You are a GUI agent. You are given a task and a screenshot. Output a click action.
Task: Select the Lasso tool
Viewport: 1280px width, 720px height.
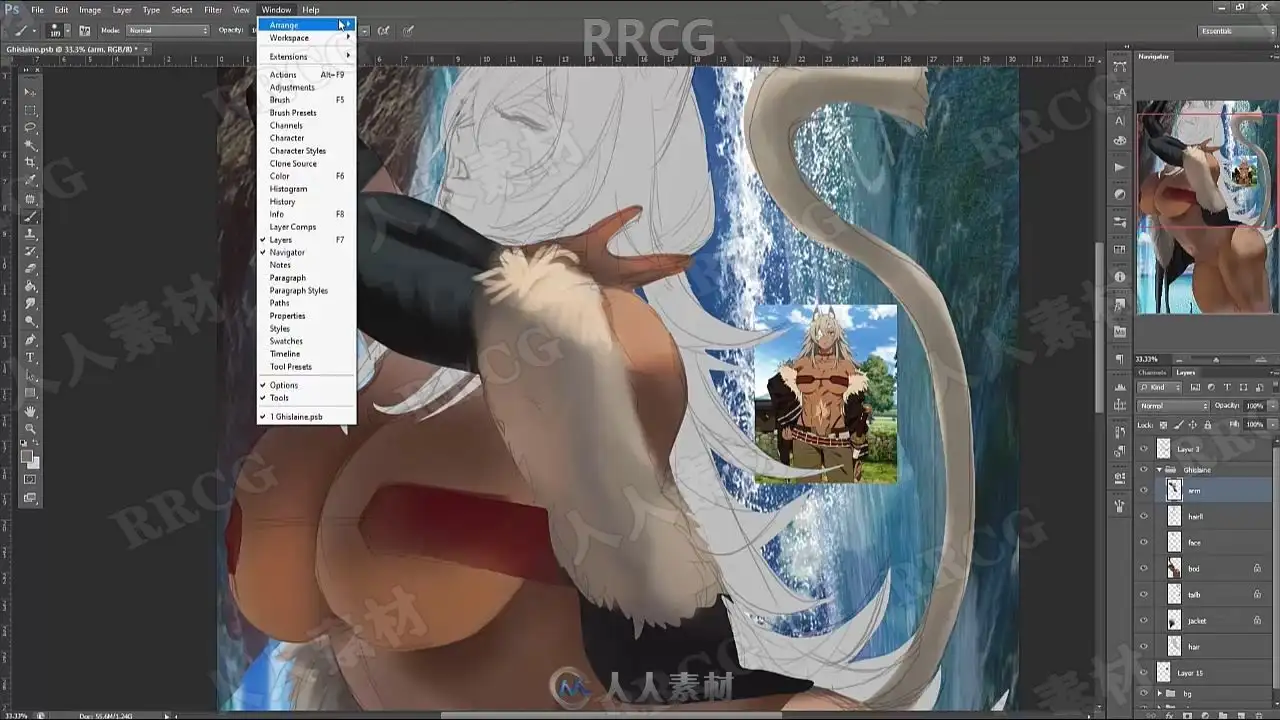pyautogui.click(x=31, y=128)
